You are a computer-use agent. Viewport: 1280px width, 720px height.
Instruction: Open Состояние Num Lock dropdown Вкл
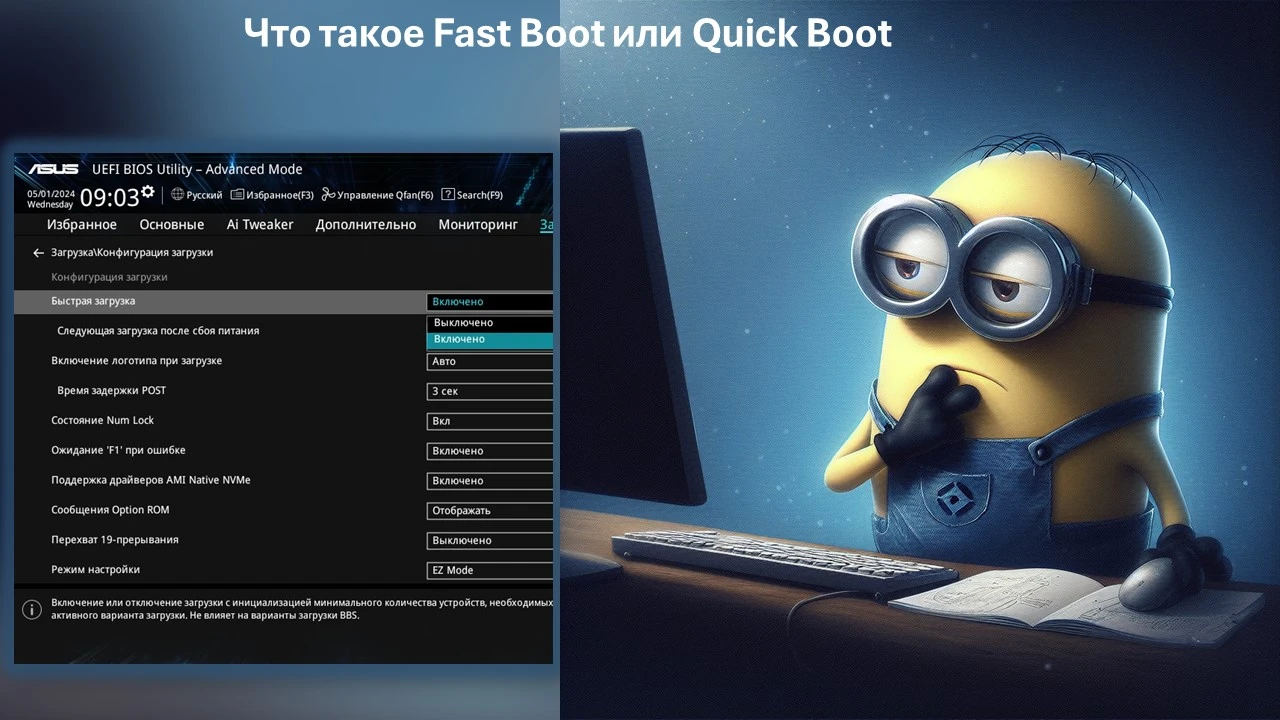(x=489, y=422)
